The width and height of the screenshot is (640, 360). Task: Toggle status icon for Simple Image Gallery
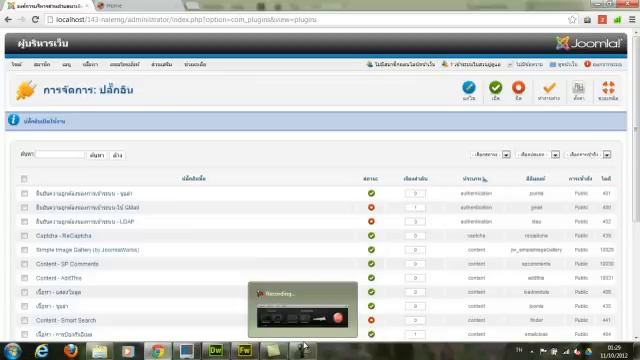click(371, 250)
